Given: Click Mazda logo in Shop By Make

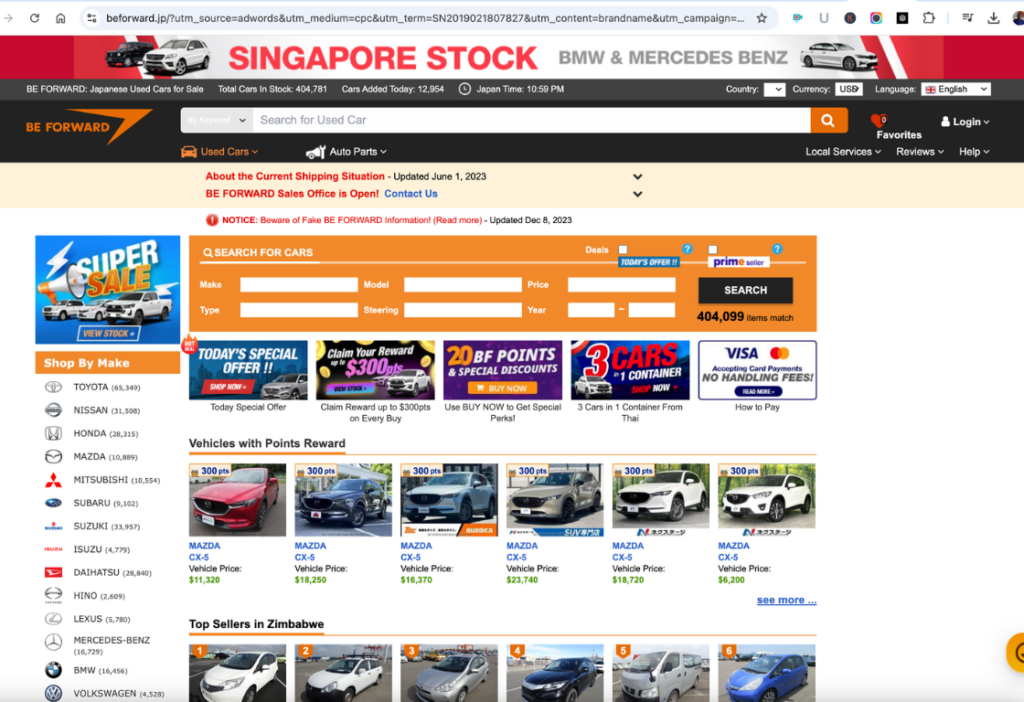Looking at the screenshot, I should (53, 456).
